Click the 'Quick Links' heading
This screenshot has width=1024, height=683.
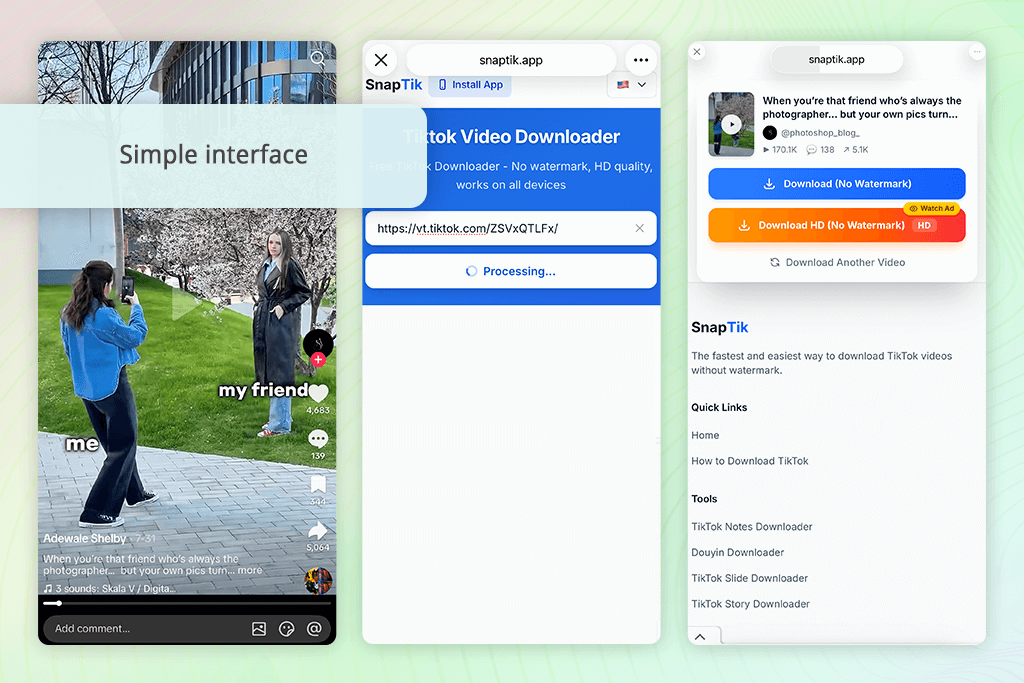coord(719,407)
